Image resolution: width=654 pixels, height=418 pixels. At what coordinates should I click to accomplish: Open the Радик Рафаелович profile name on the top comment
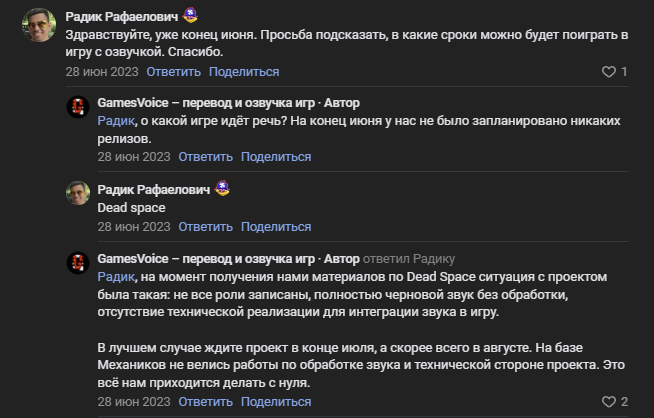tap(122, 17)
